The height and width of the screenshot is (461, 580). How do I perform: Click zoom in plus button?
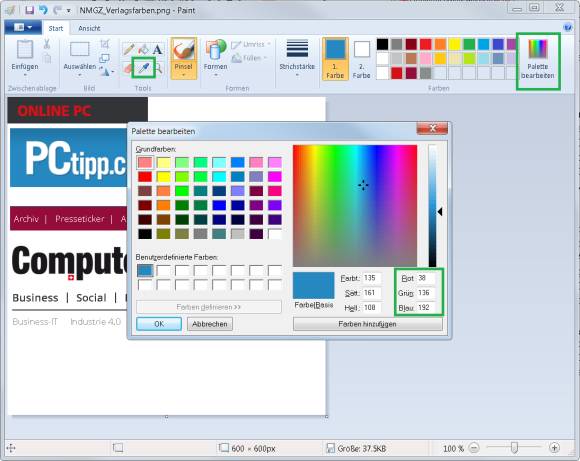(554, 448)
